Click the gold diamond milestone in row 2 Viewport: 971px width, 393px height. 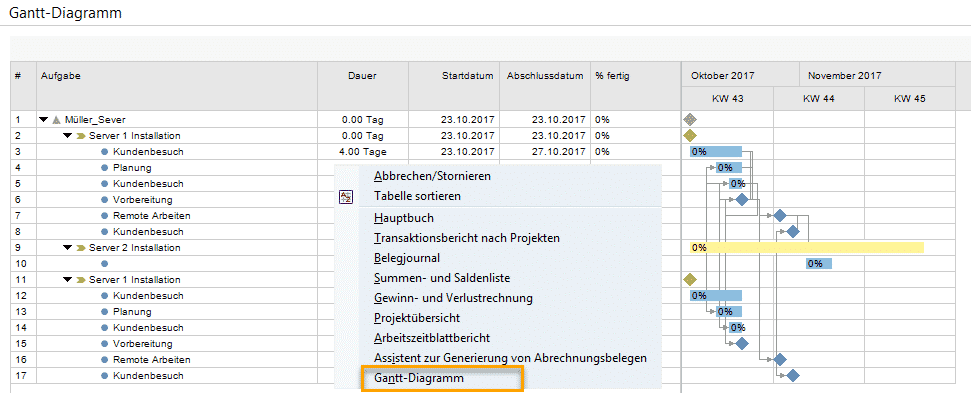tap(689, 136)
